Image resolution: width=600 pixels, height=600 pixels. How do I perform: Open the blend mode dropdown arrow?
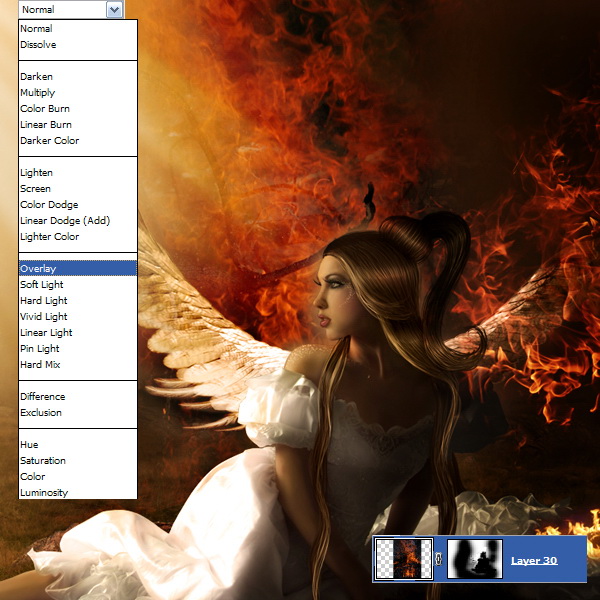pyautogui.click(x=114, y=10)
